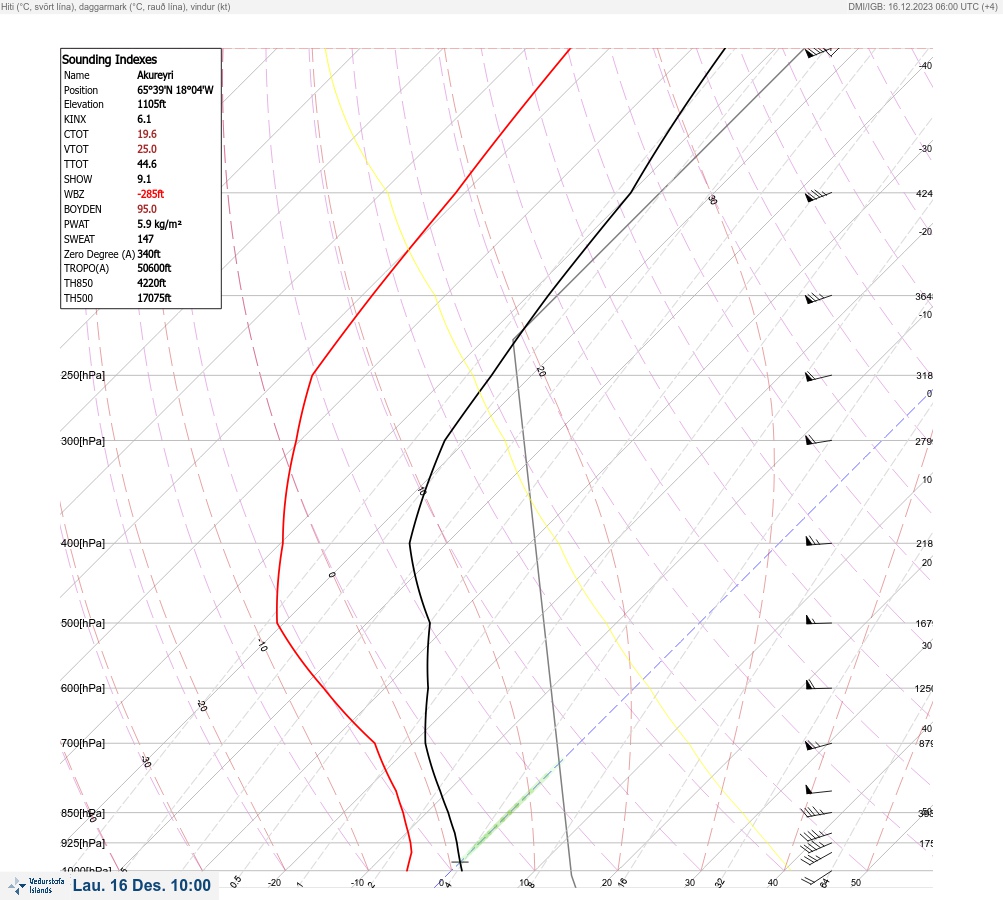Viewport: 1003px width, 900px height.
Task: Click the '925[hPa]' pressure label
Action: 83,843
